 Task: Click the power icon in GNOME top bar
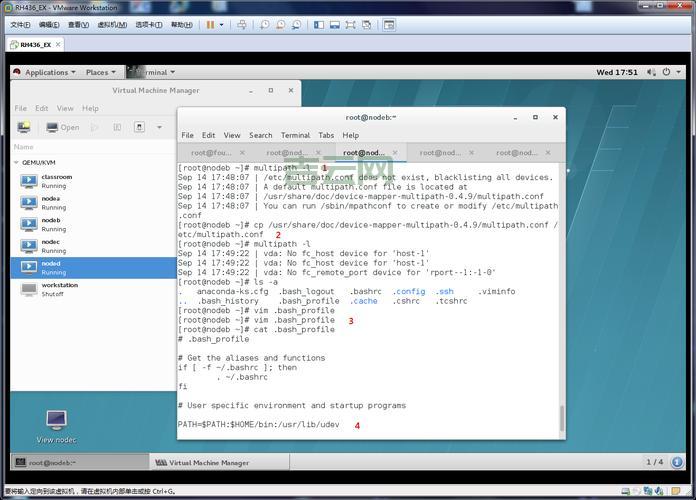tap(682, 72)
